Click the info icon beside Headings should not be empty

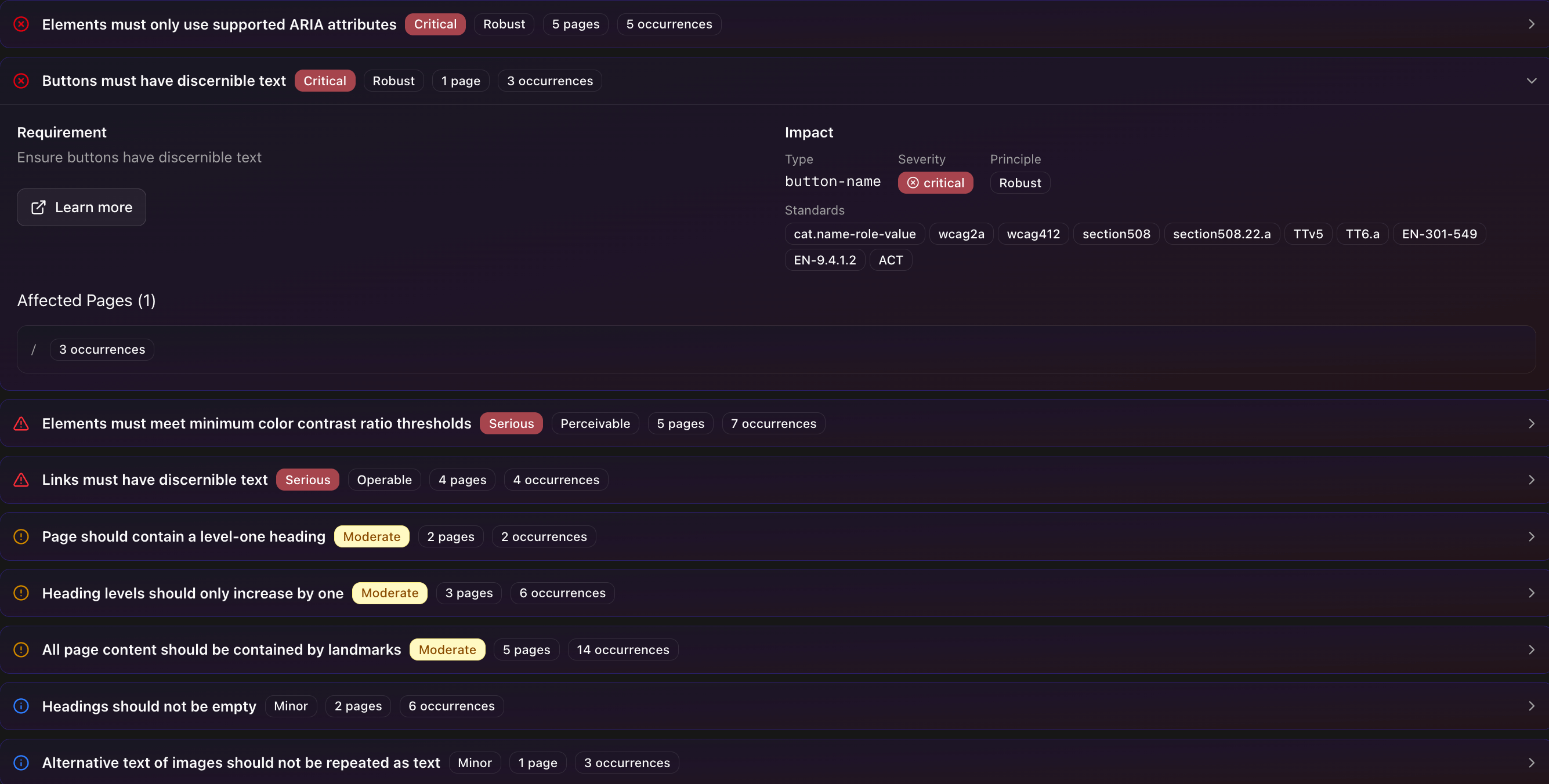(x=21, y=706)
